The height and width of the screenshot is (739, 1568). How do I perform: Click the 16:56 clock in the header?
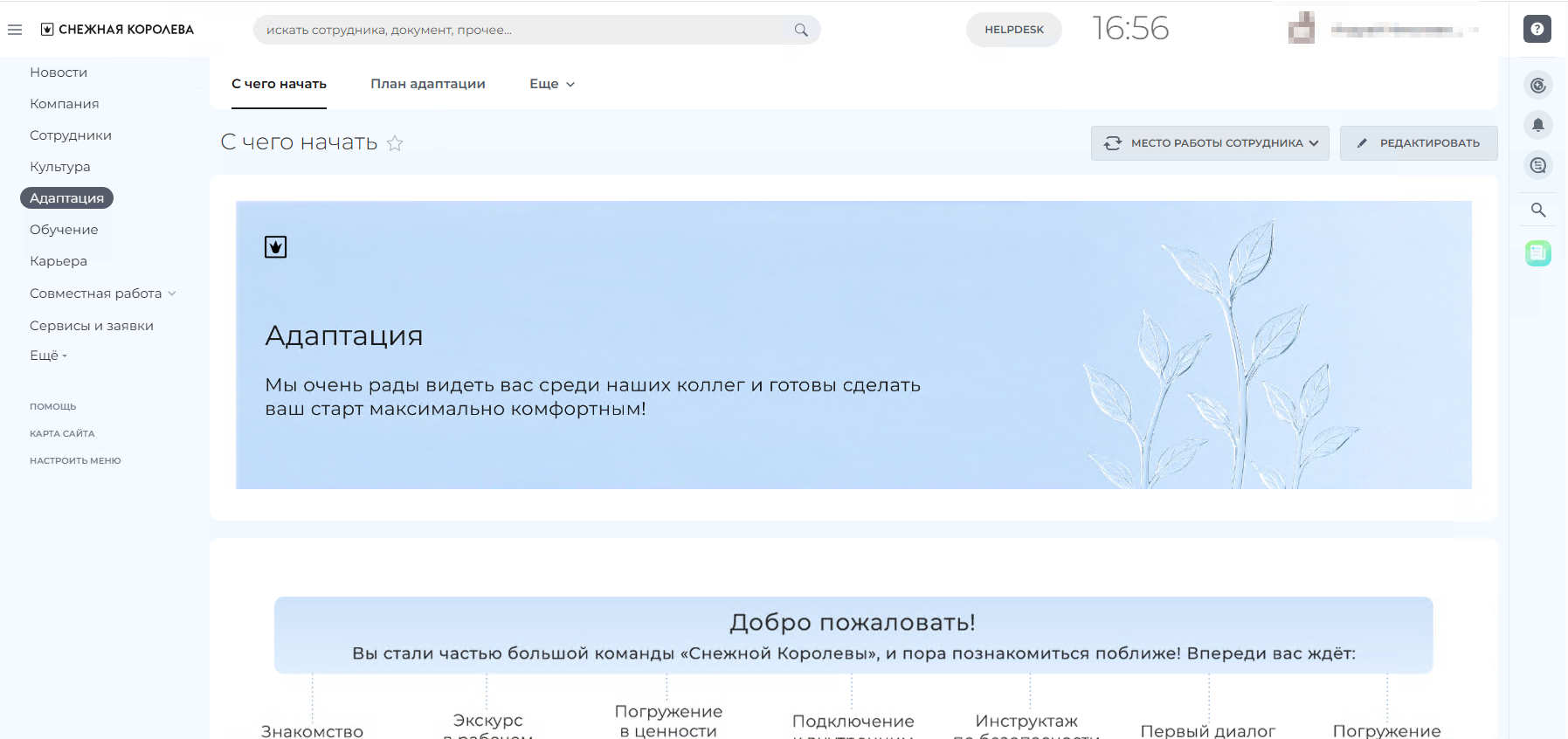click(x=1130, y=29)
